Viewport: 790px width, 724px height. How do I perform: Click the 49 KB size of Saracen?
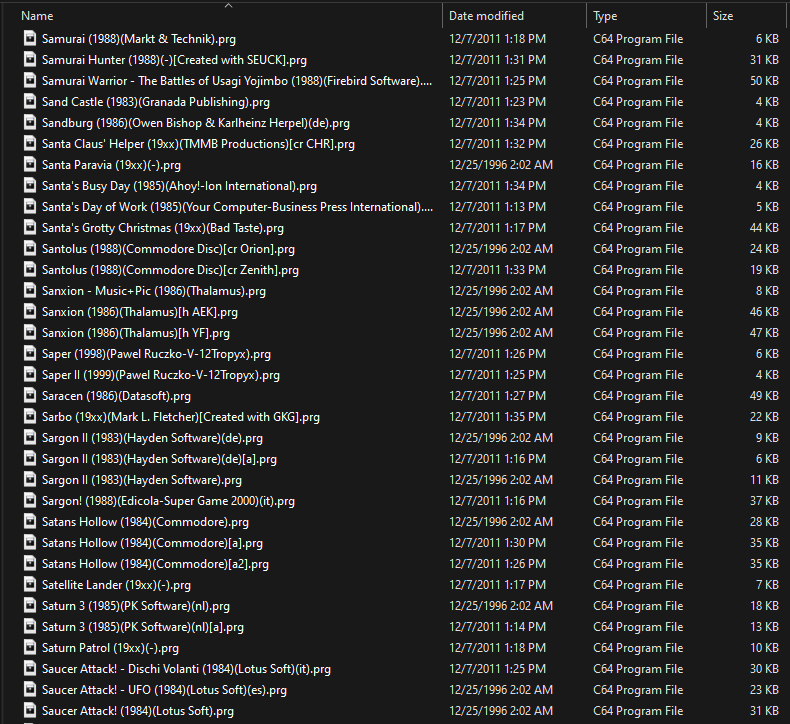[x=764, y=396]
